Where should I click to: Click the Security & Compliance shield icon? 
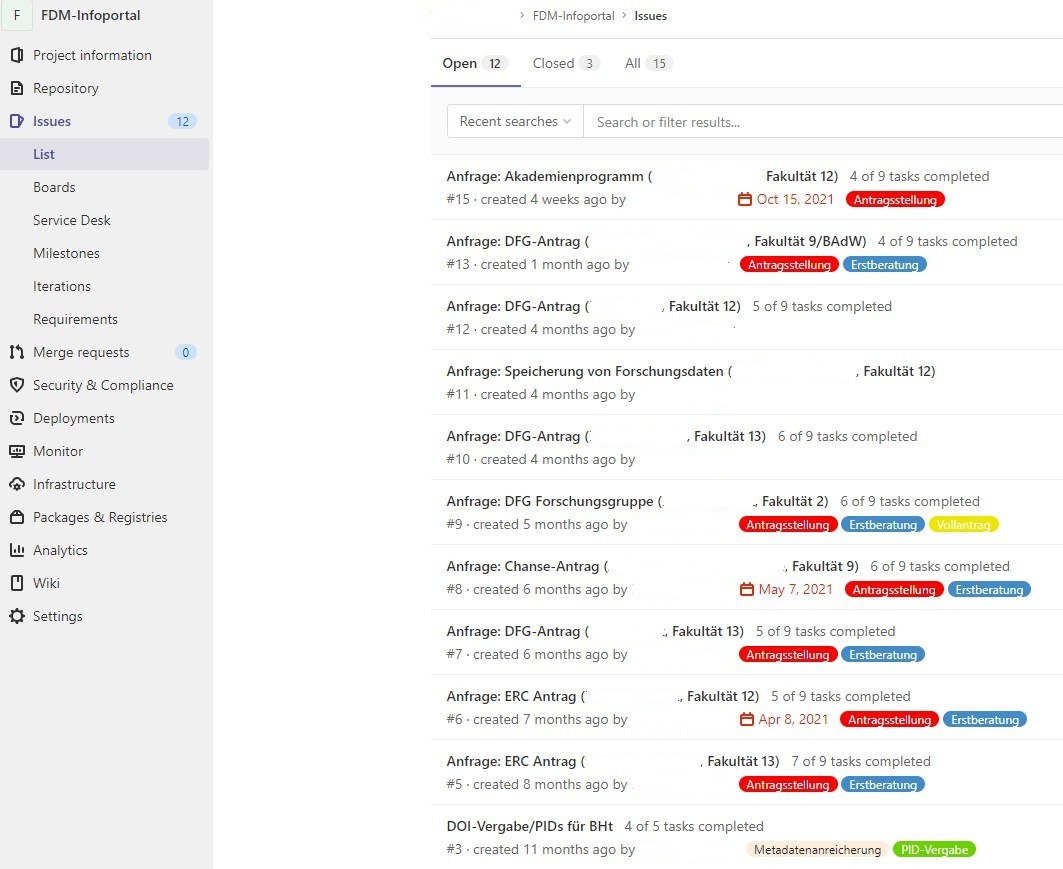[16, 385]
